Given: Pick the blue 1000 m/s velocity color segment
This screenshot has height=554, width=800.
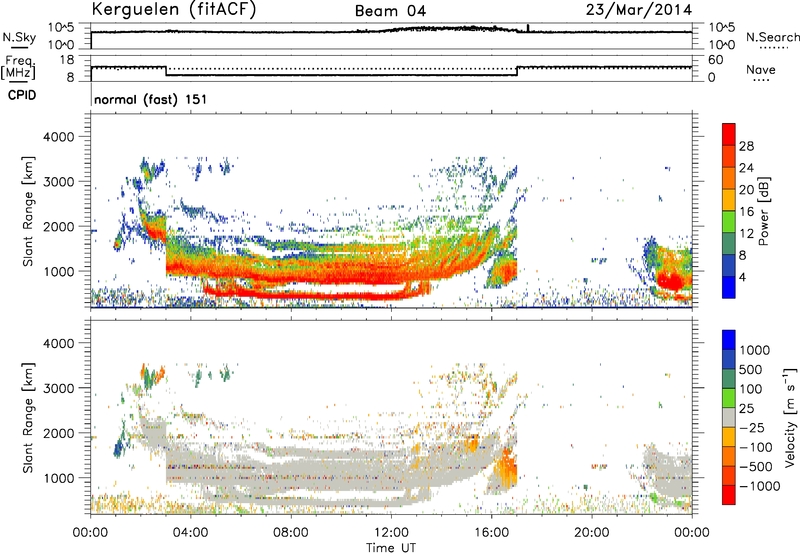Looking at the screenshot, I should pyautogui.click(x=729, y=340).
